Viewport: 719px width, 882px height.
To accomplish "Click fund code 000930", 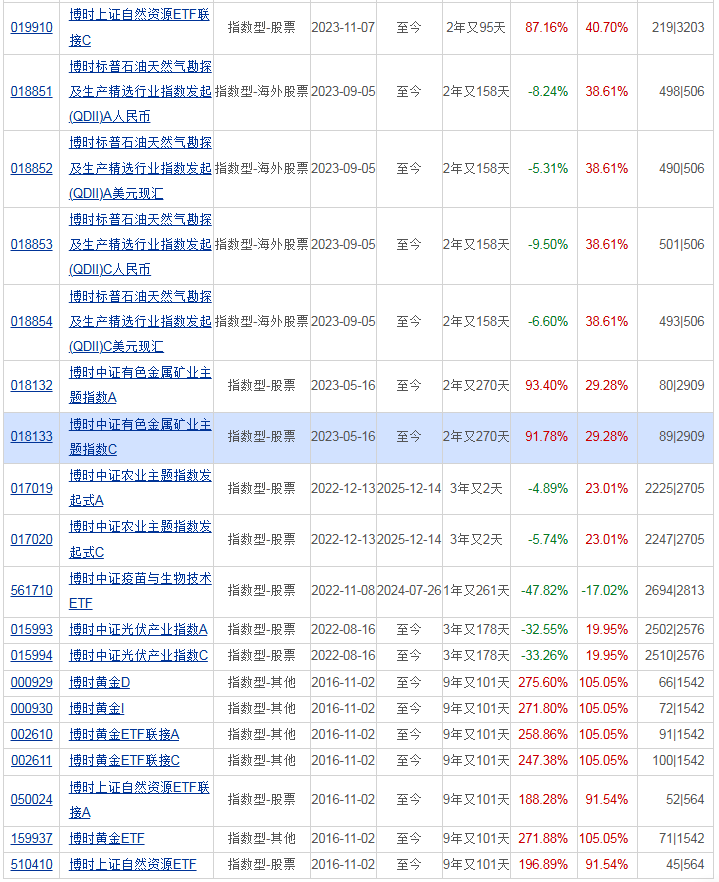I will 32,709.
